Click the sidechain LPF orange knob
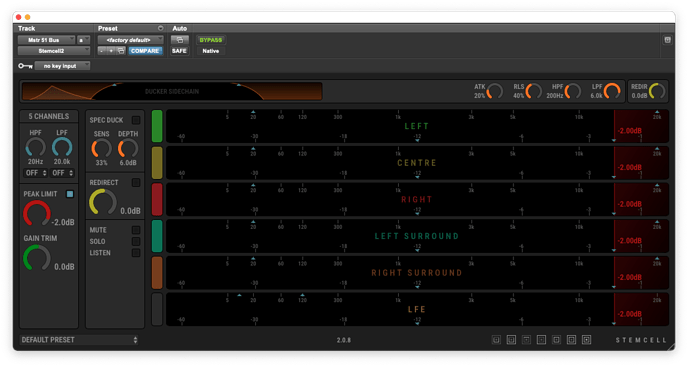The image size is (689, 367). pyautogui.click(x=612, y=91)
